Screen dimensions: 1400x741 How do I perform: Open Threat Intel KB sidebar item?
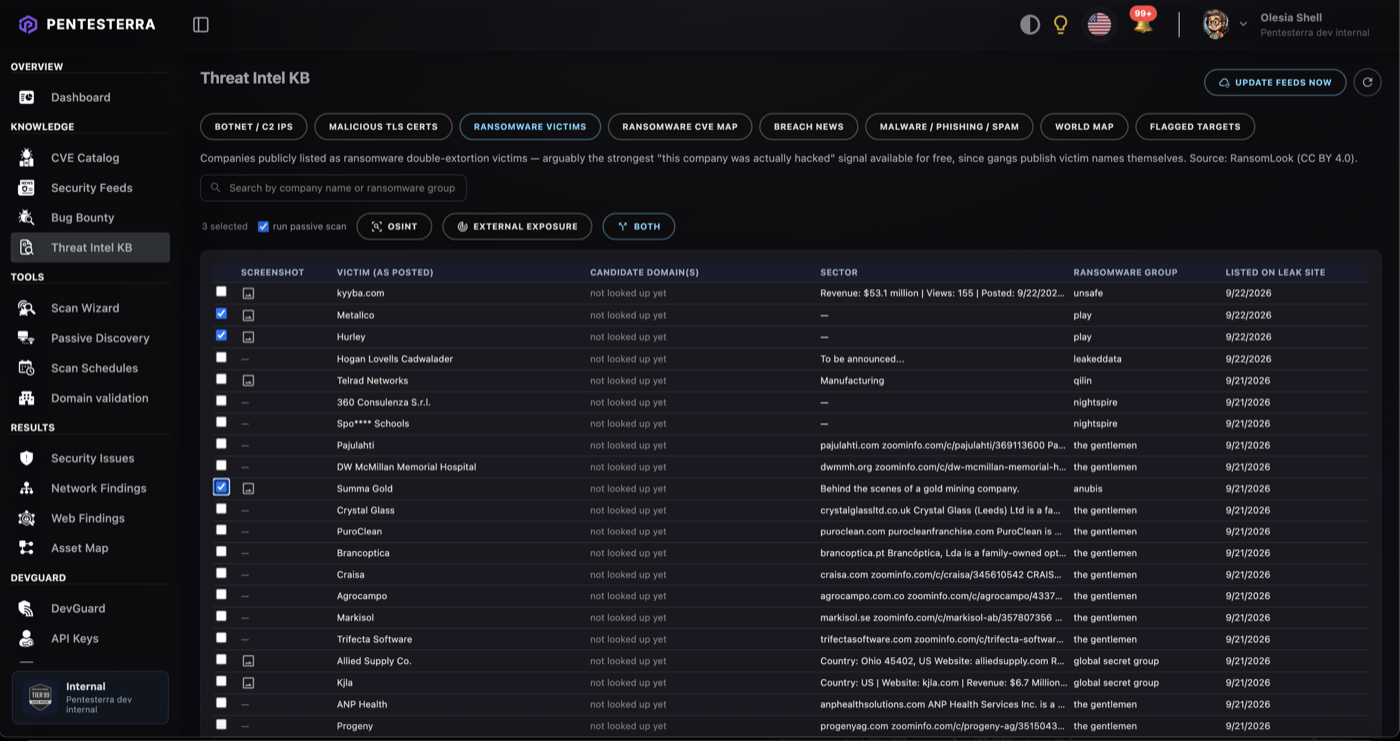point(90,247)
